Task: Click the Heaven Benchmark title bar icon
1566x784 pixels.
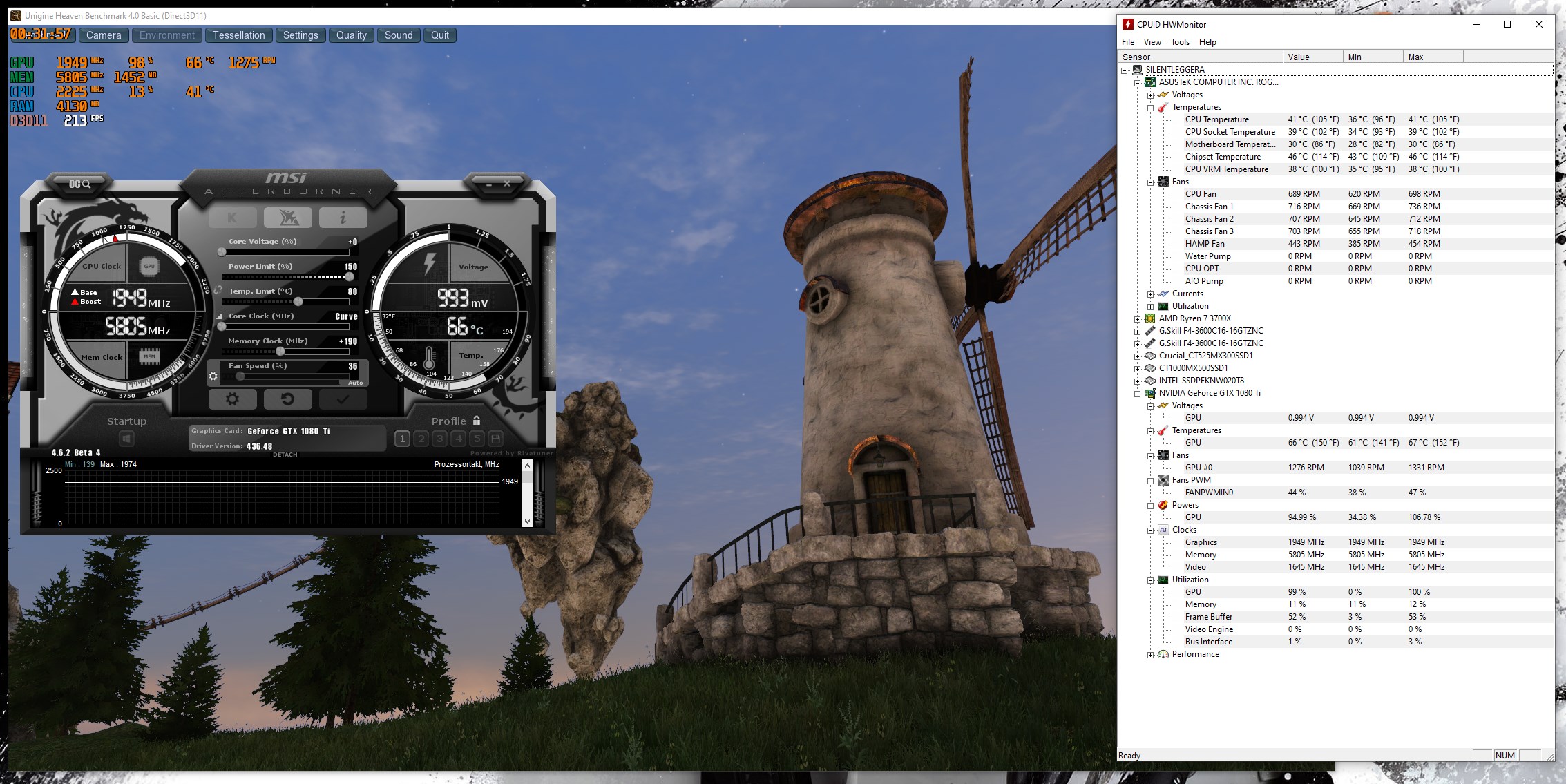Action: (15, 15)
